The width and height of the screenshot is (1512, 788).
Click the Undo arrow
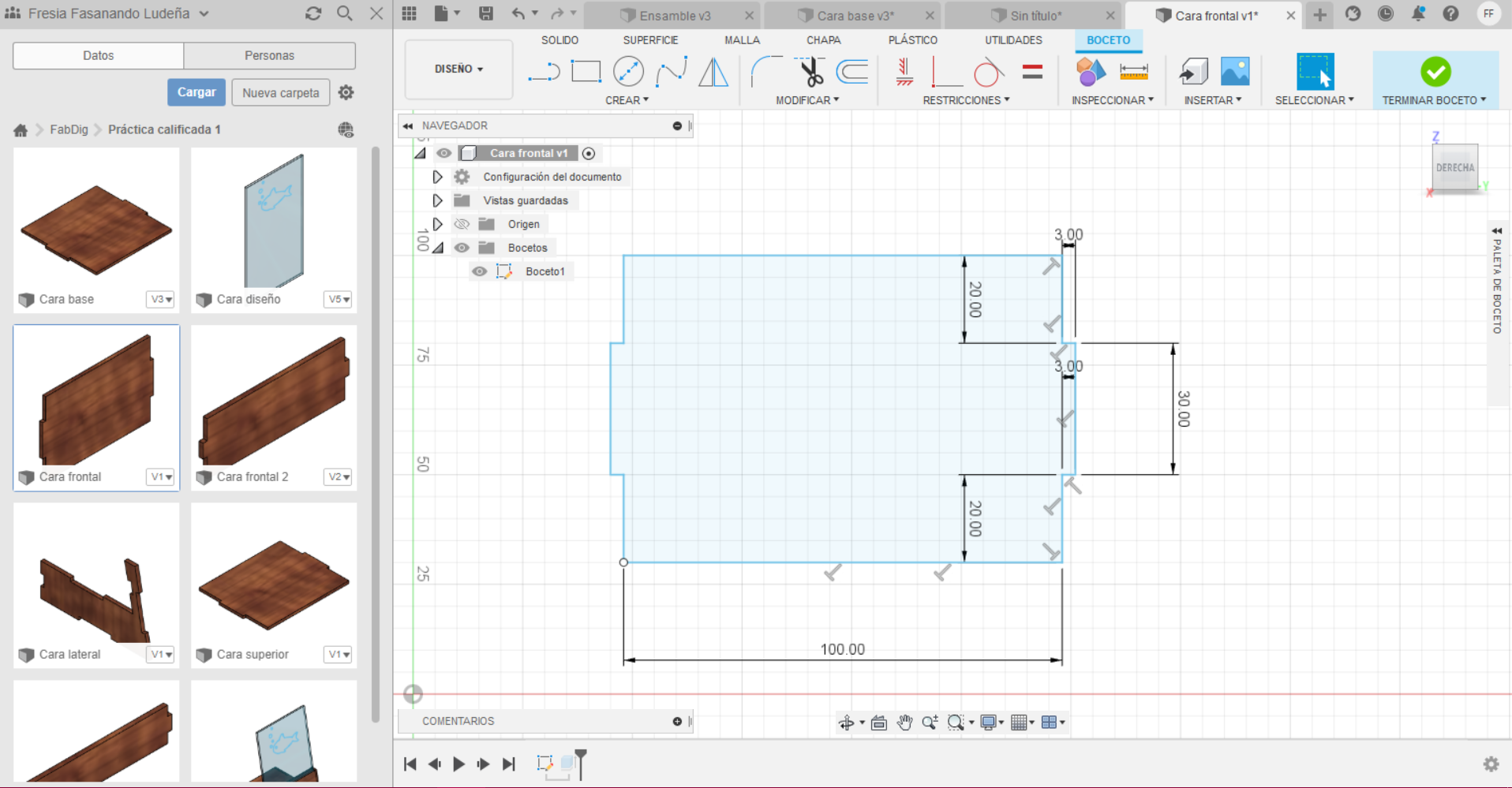click(518, 13)
